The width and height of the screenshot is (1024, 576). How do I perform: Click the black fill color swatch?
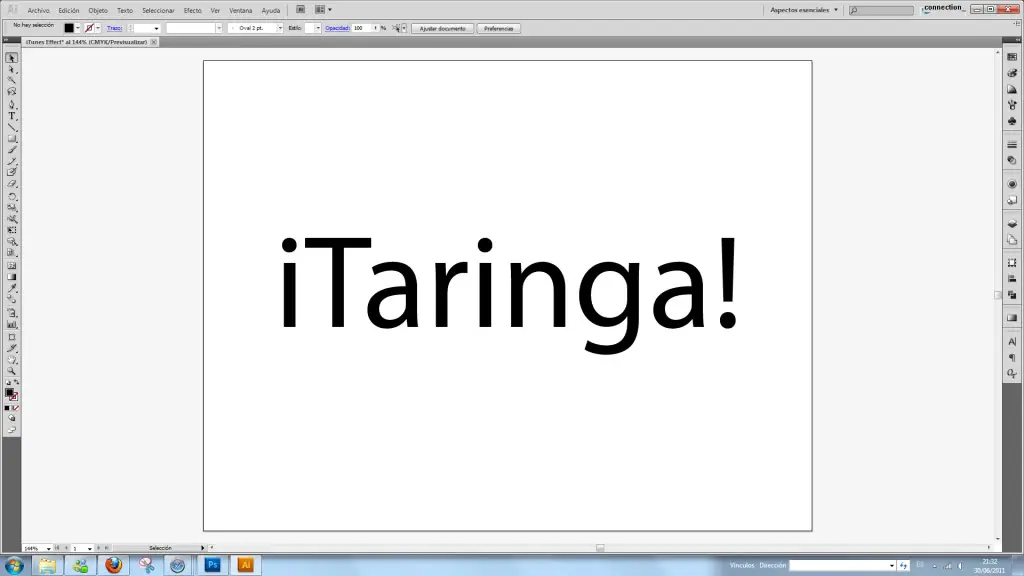[69, 28]
